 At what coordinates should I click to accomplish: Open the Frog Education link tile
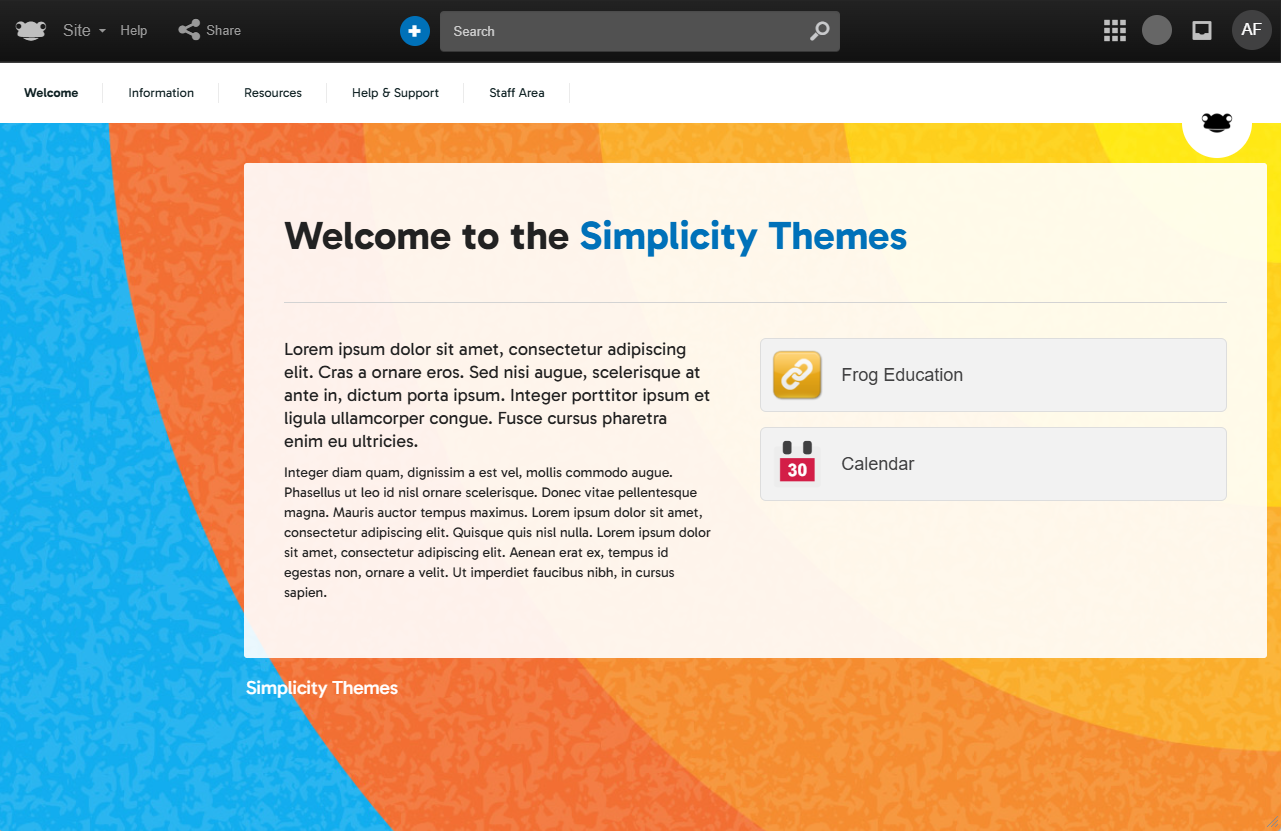pyautogui.click(x=993, y=375)
